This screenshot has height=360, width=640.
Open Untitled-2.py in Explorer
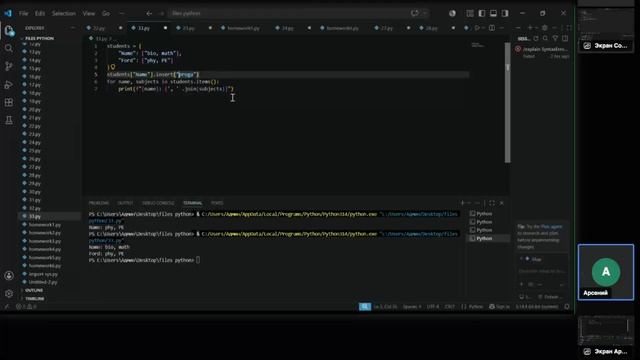(43, 282)
